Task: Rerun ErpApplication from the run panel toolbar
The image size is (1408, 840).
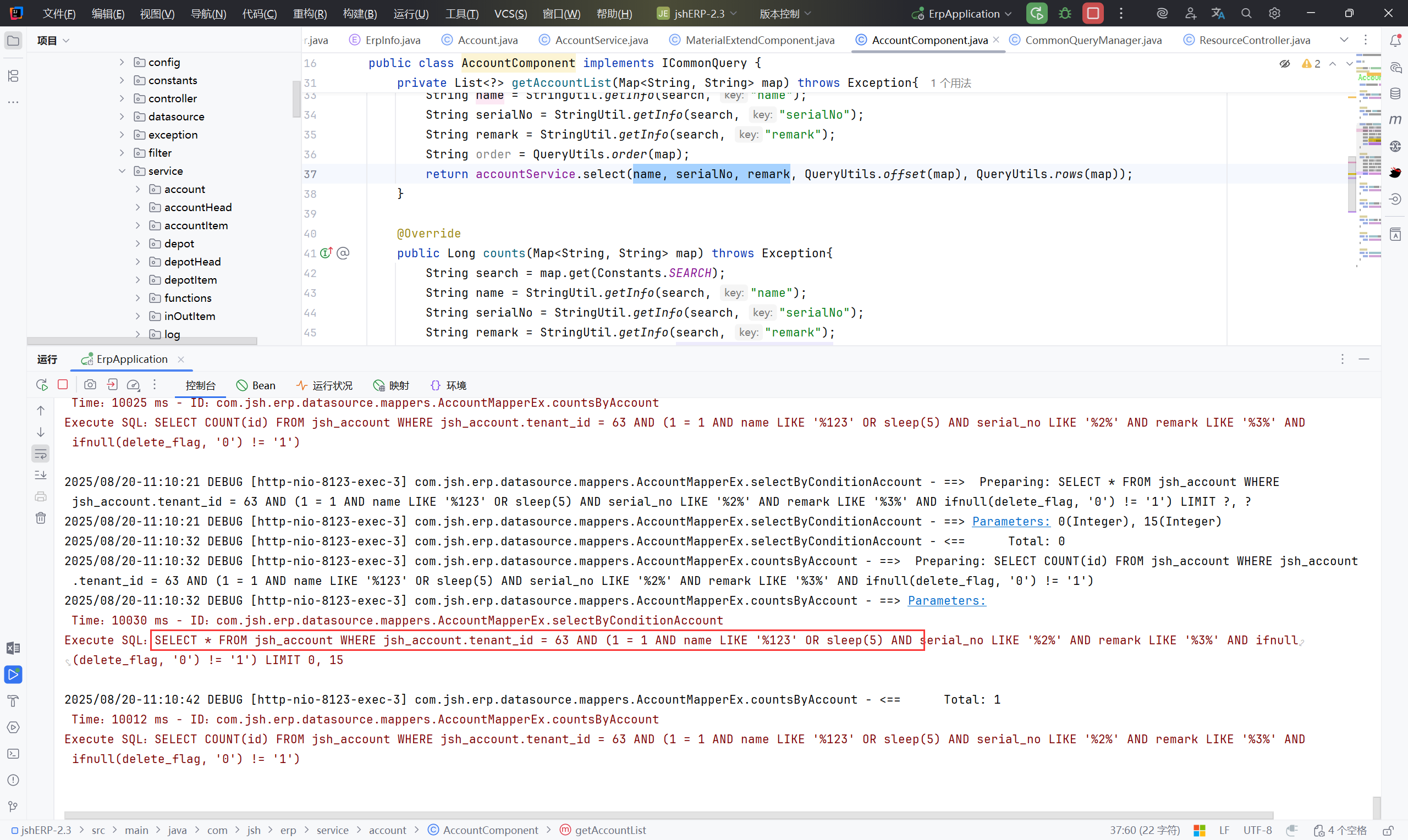Action: tap(41, 385)
